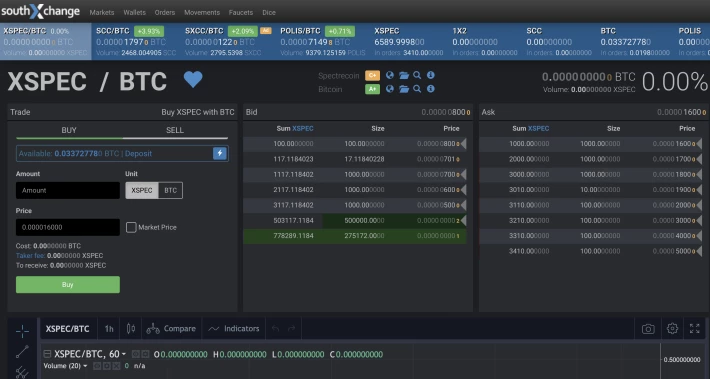Viewport: 710px width, 379px height.
Task: Click the favorite heart icon next to XSPEC / BTC
Action: [193, 80]
